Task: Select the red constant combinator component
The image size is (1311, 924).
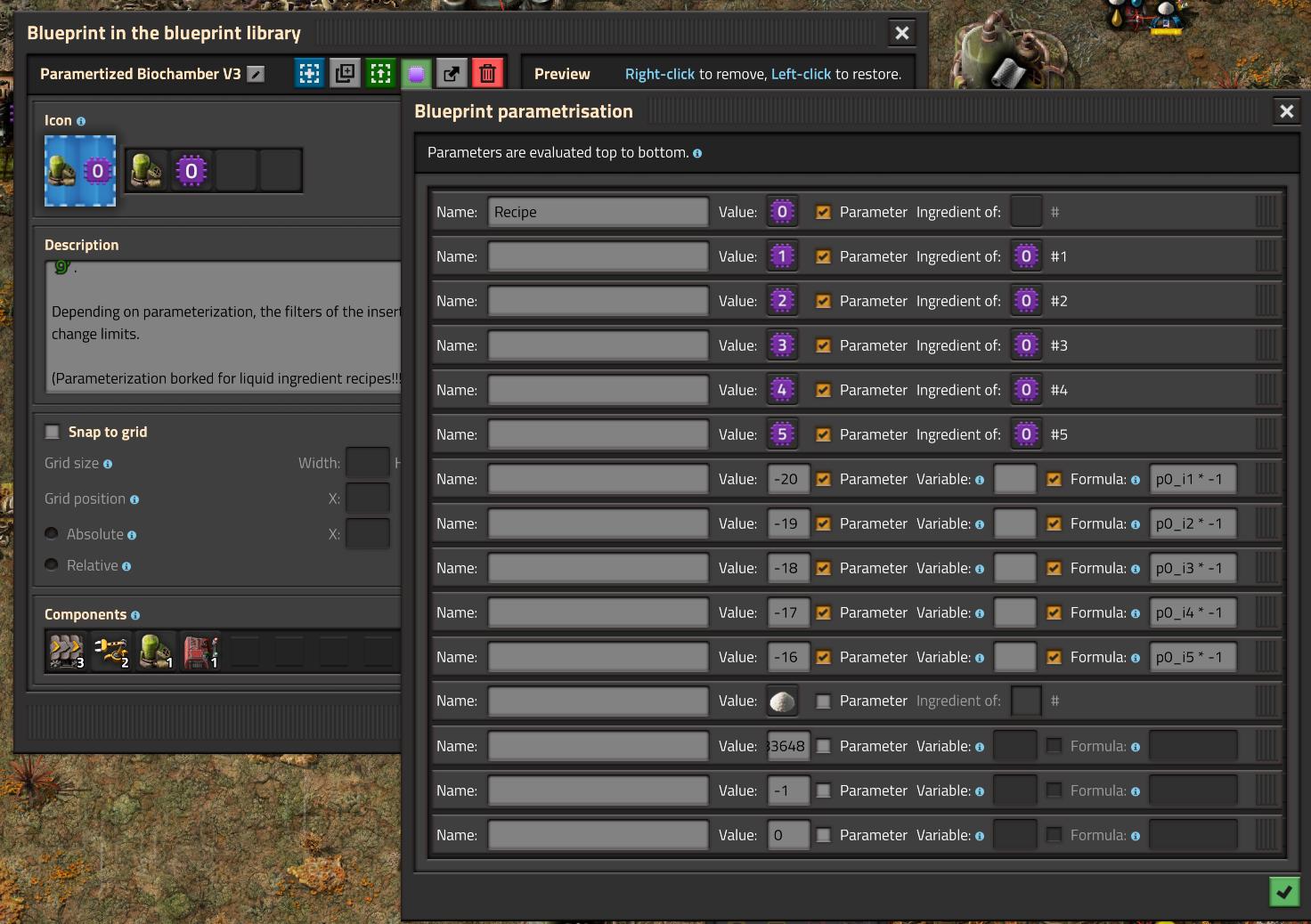Action: pos(200,652)
